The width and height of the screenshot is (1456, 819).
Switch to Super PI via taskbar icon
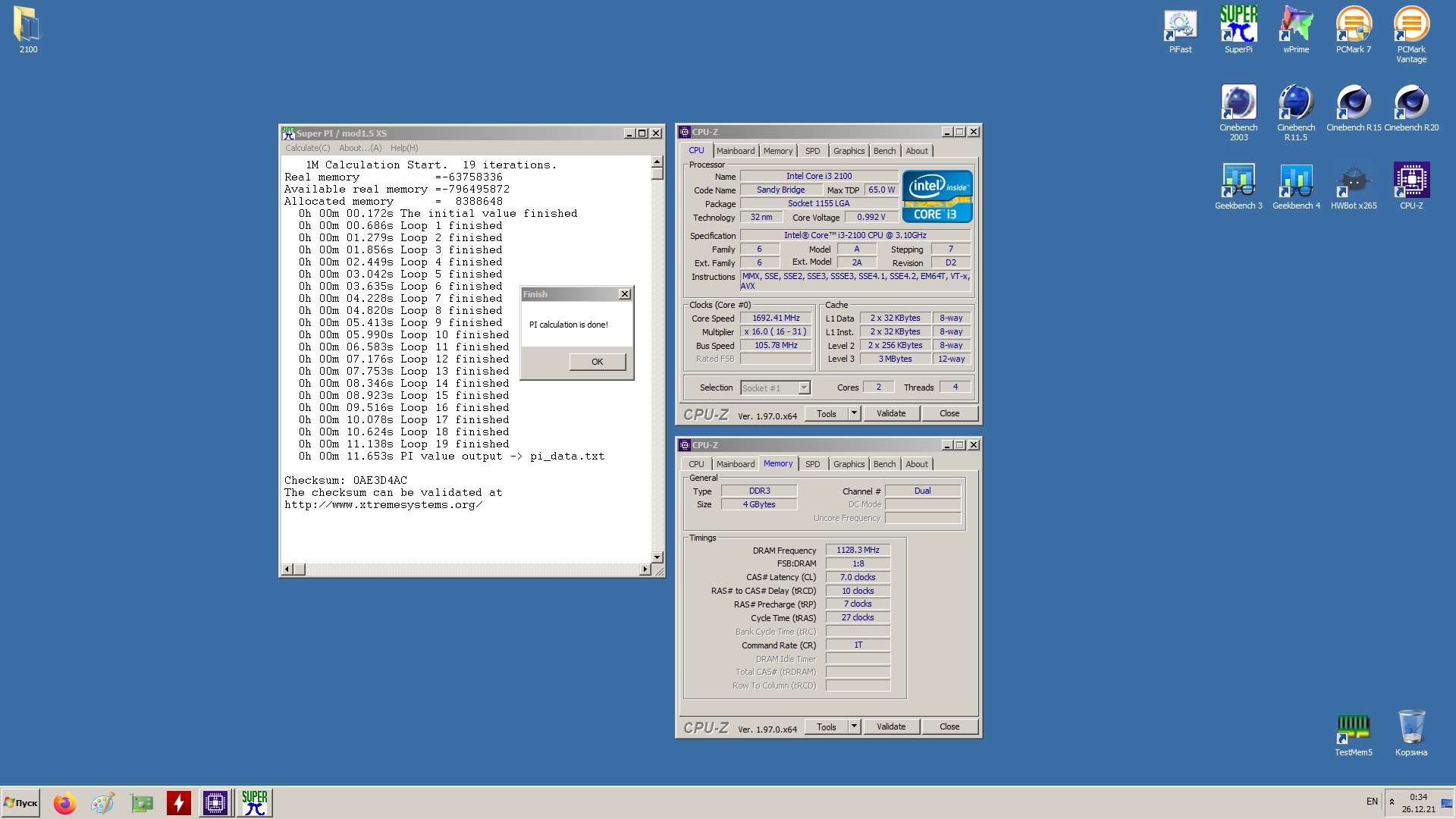tap(255, 802)
